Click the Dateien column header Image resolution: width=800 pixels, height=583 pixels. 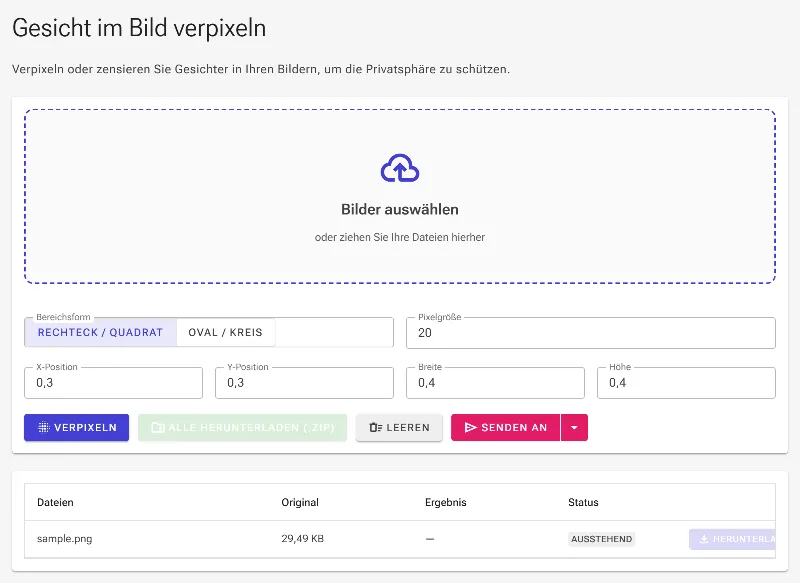point(55,502)
